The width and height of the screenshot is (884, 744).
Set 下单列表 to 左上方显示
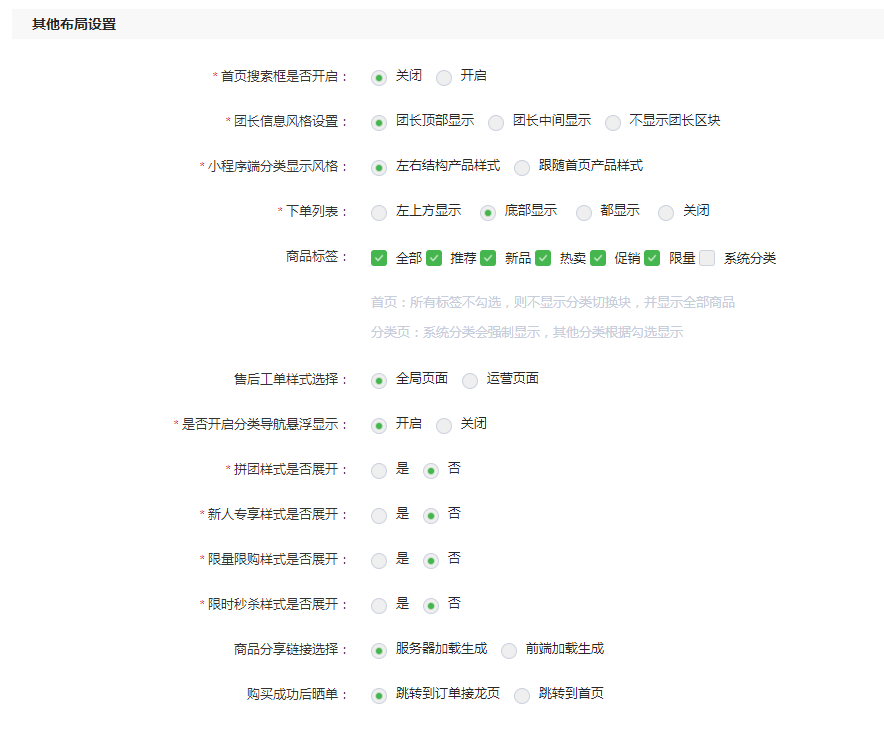click(379, 212)
